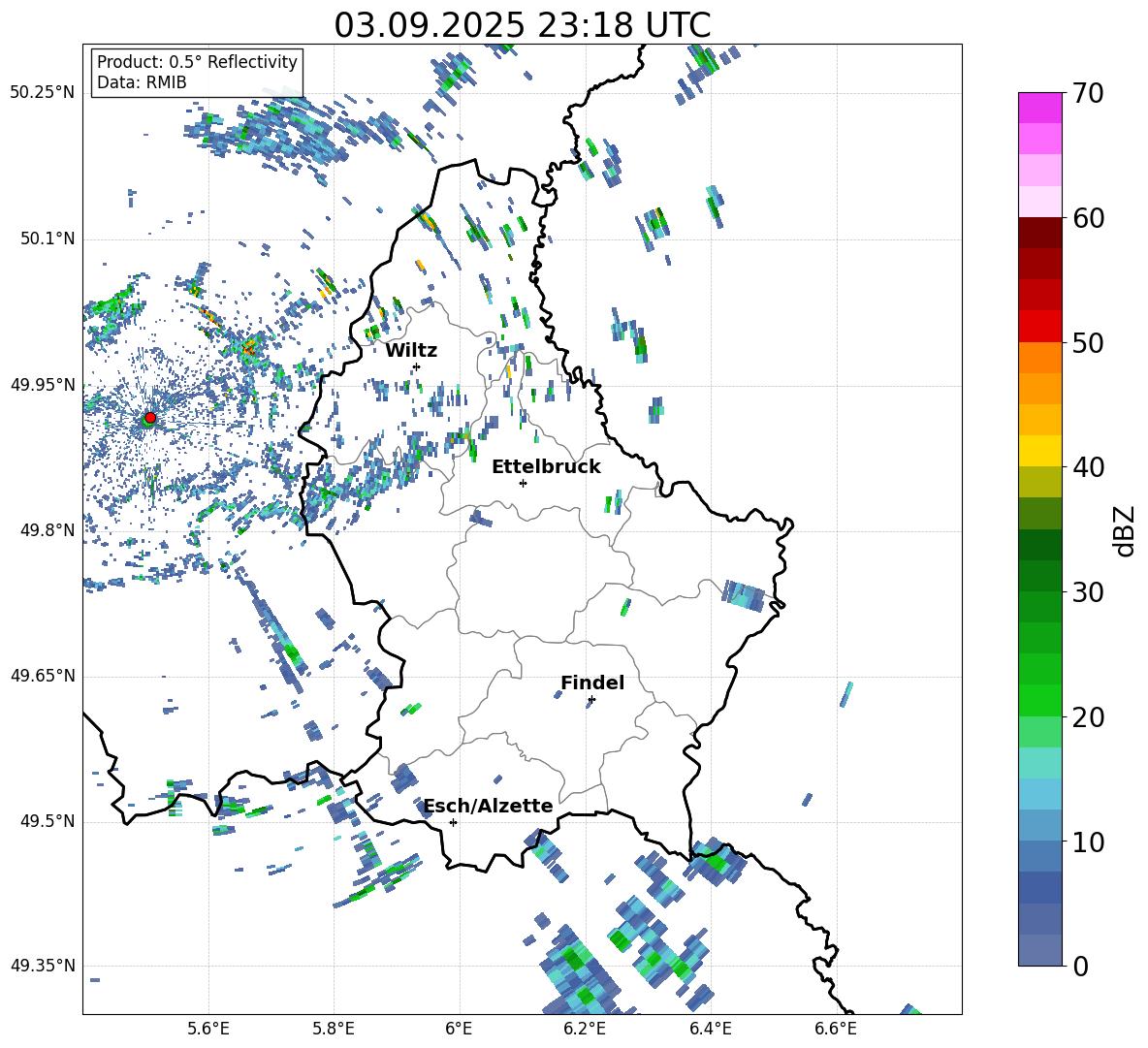Click the 50.25°N latitude label
The height and width of the screenshot is (1048, 1148).
[43, 93]
